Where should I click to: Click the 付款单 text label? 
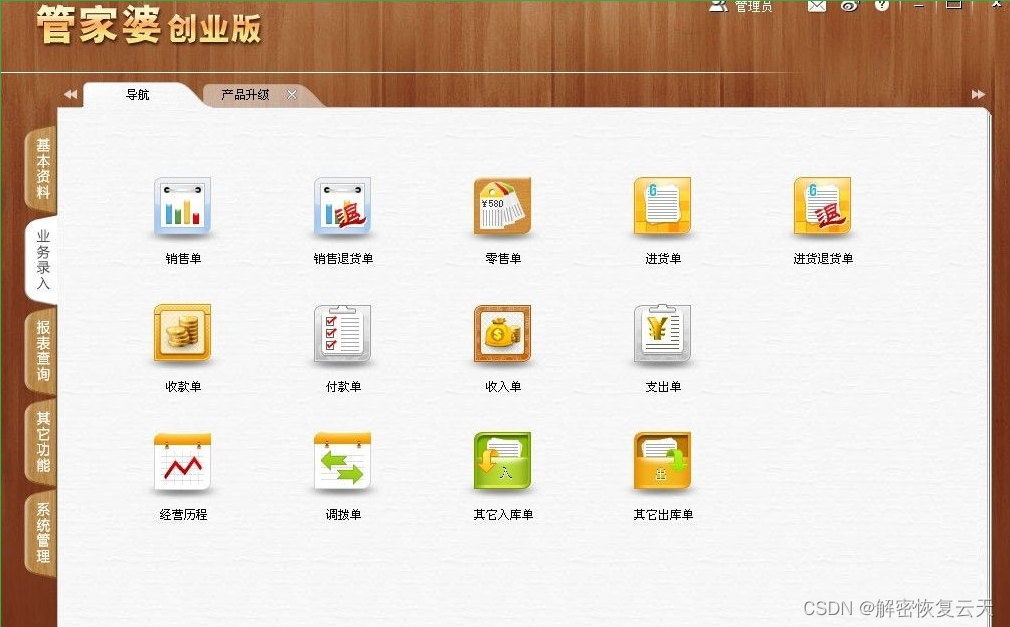click(343, 387)
